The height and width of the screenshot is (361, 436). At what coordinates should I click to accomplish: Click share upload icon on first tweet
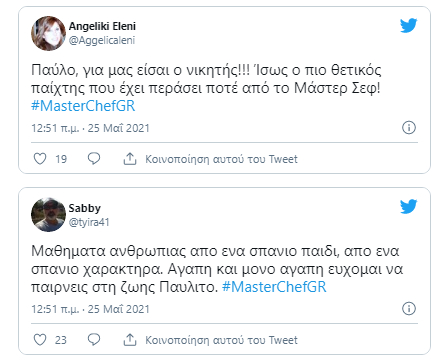point(130,159)
